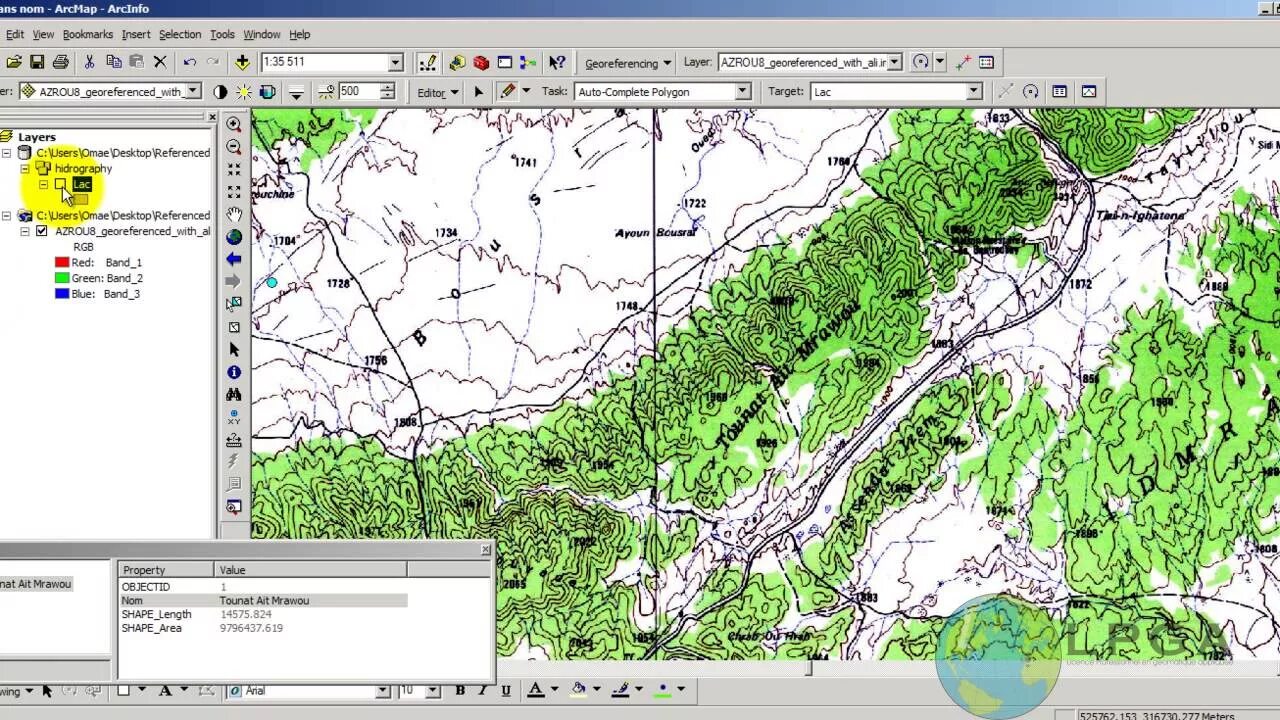The height and width of the screenshot is (720, 1280).
Task: Open the editor Attributes table icon
Action: point(1060,91)
